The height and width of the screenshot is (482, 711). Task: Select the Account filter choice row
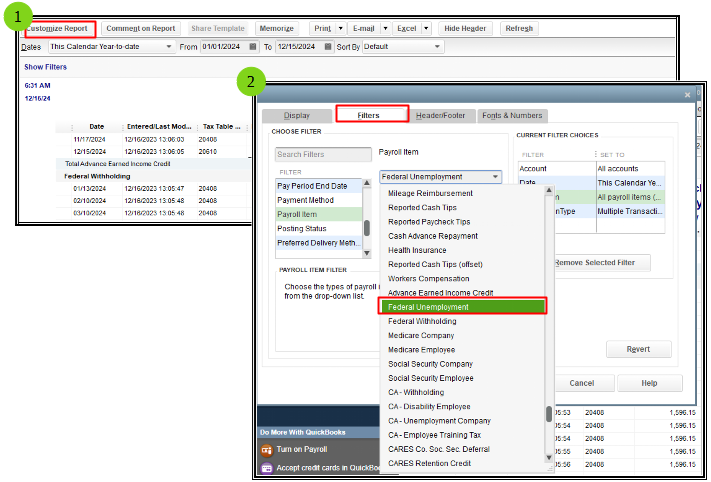coord(592,169)
